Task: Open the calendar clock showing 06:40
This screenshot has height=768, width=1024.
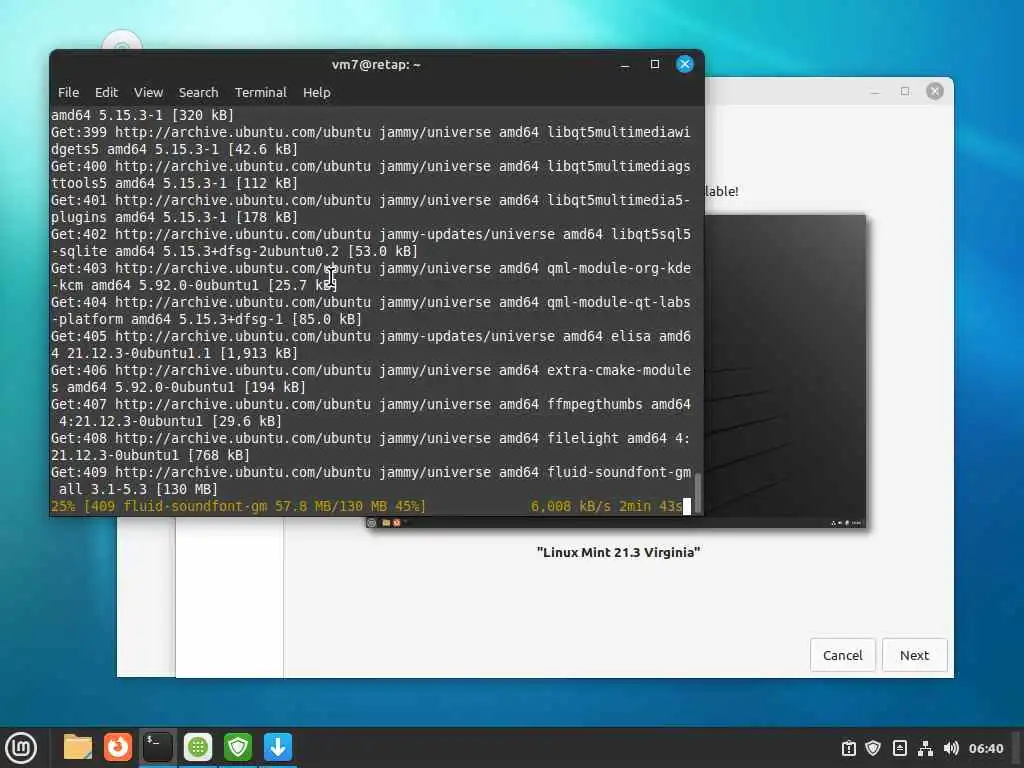Action: click(x=985, y=748)
